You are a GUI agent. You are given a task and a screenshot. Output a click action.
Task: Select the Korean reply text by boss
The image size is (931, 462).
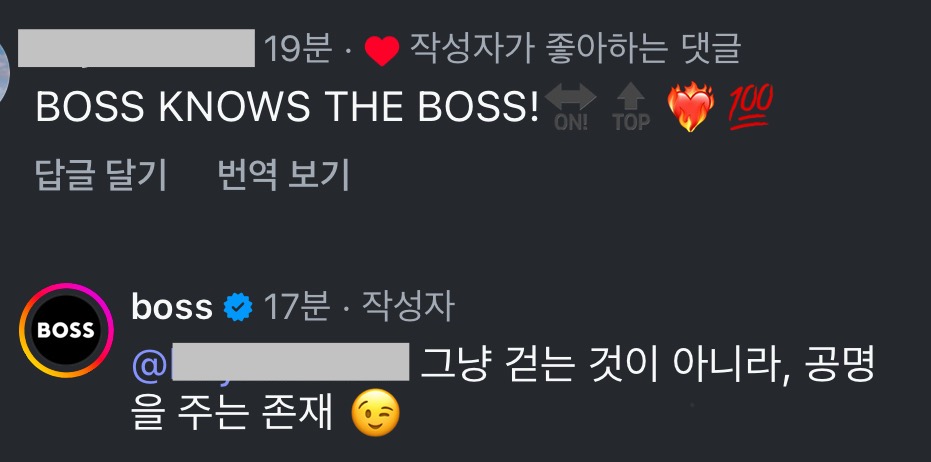(x=502, y=389)
